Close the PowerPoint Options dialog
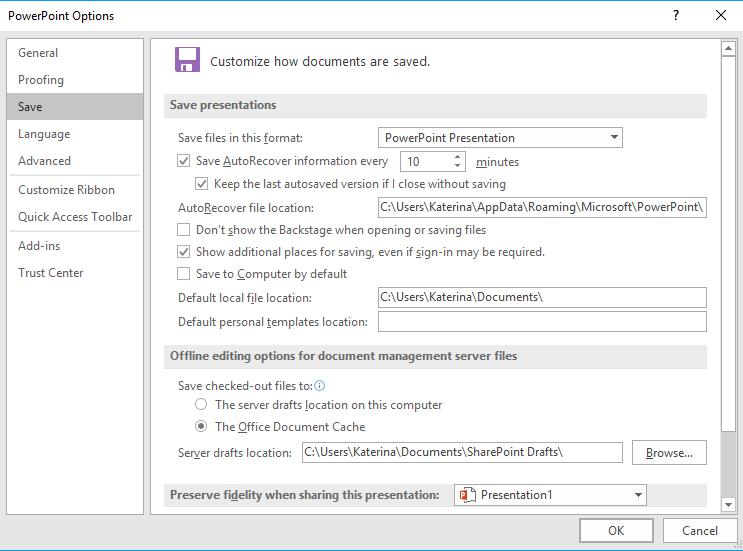The image size is (743, 551). pyautogui.click(x=721, y=15)
